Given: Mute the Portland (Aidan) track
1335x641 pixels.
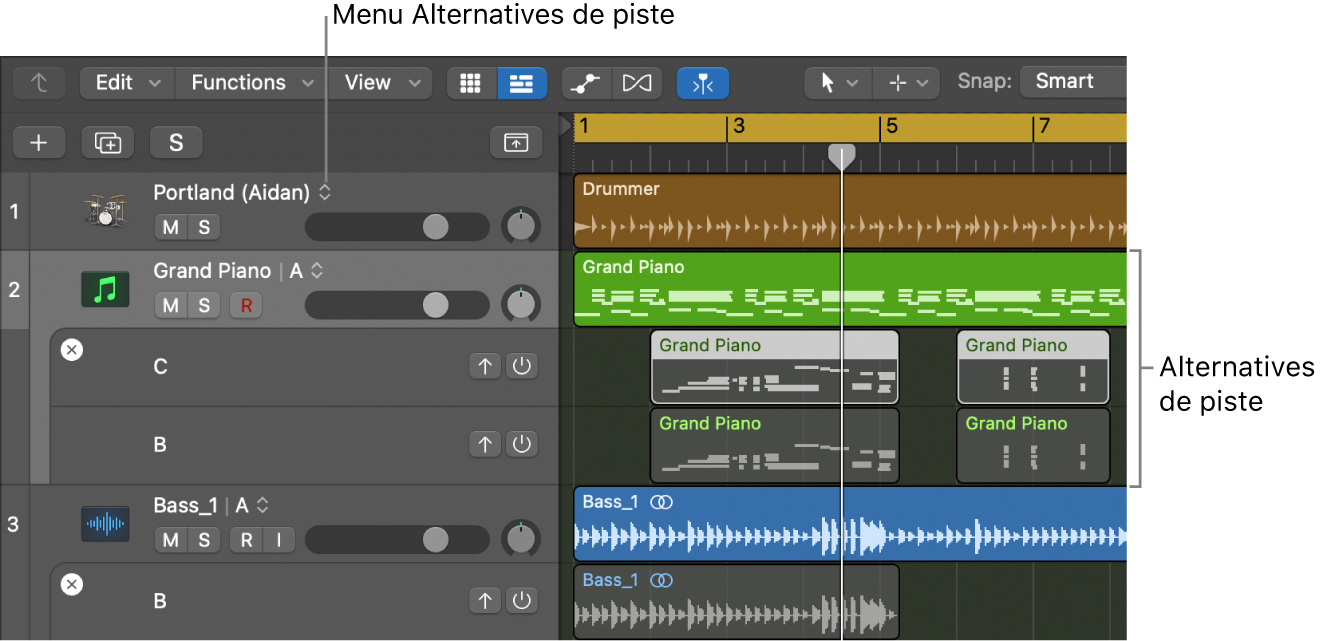Looking at the screenshot, I should click(171, 227).
